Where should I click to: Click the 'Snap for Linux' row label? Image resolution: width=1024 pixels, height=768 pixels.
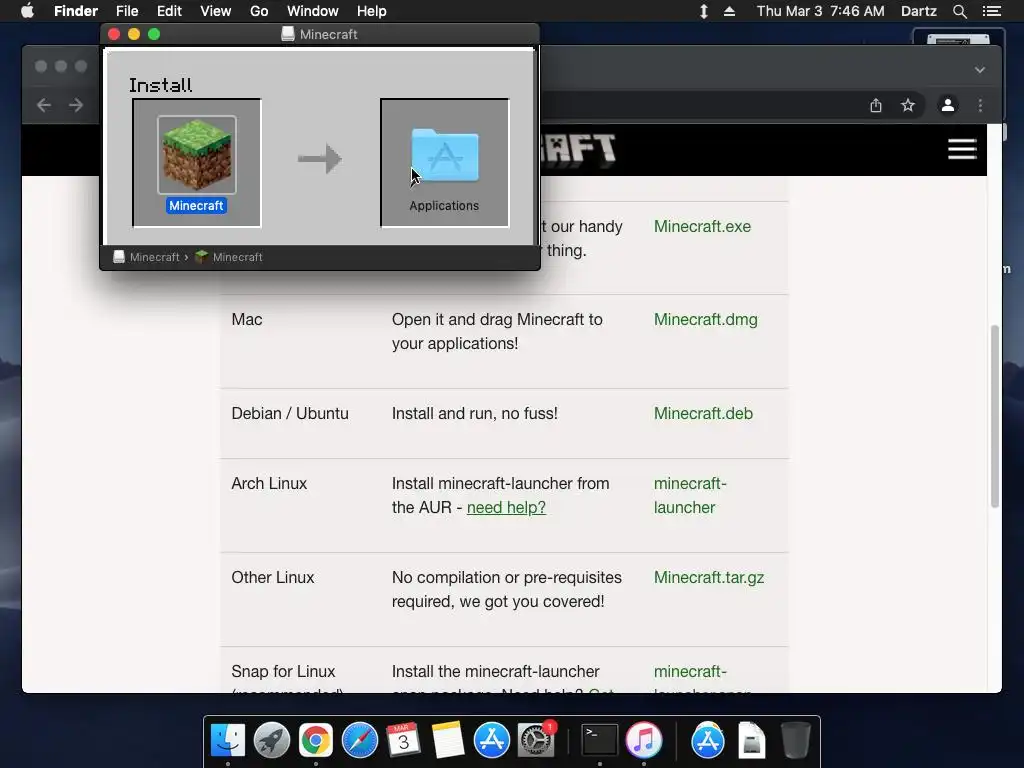(283, 671)
